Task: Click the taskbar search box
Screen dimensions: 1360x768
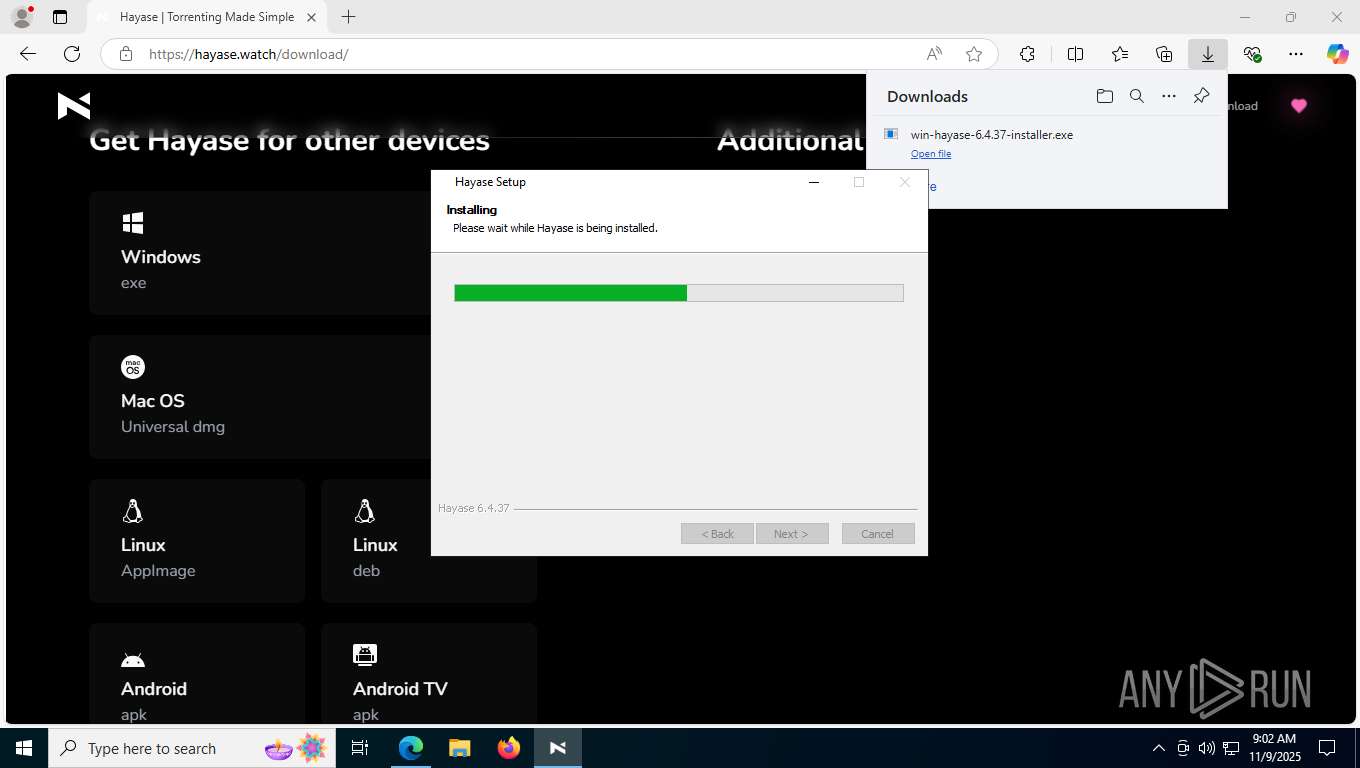Action: coord(191,748)
